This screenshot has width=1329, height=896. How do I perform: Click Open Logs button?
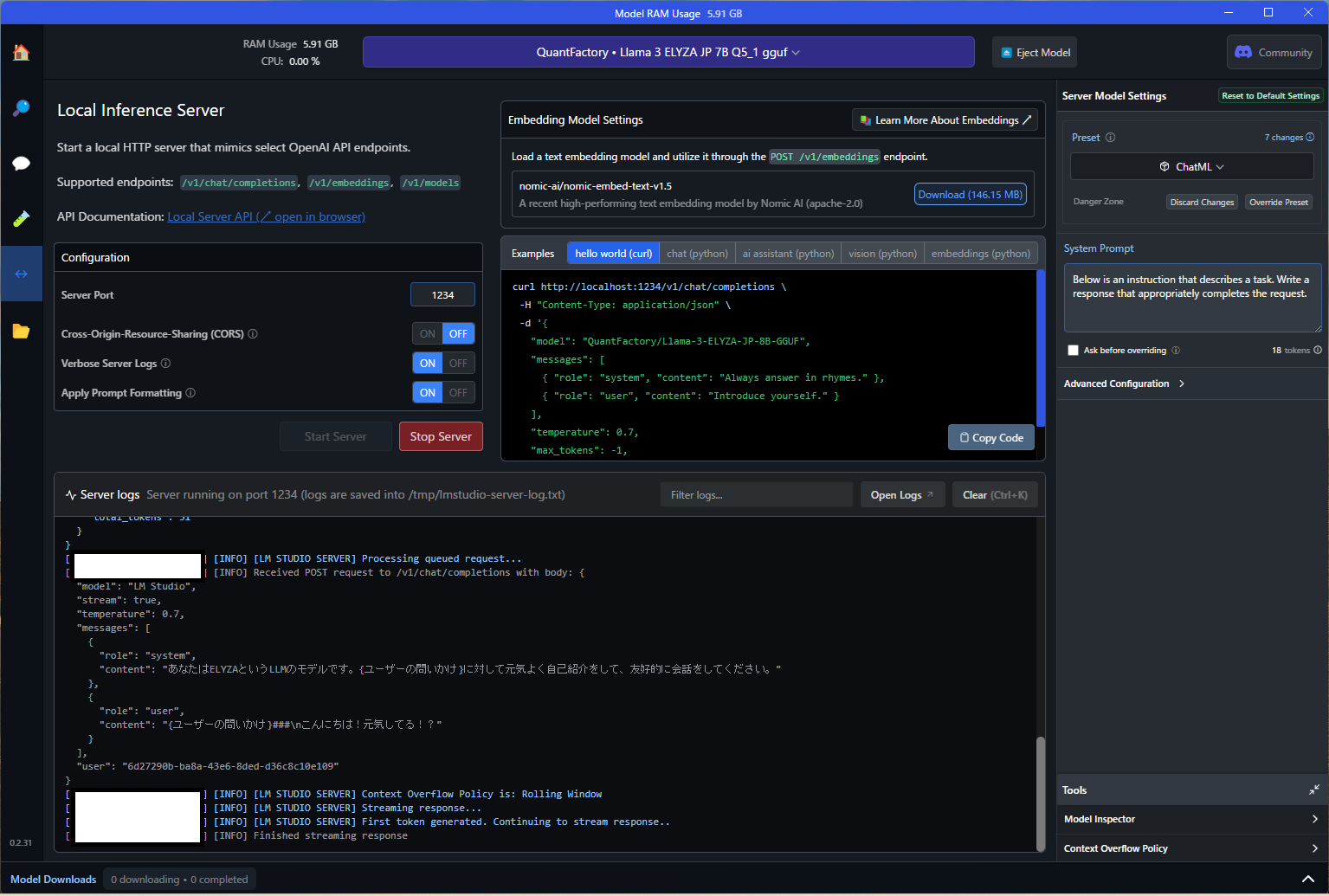[902, 495]
